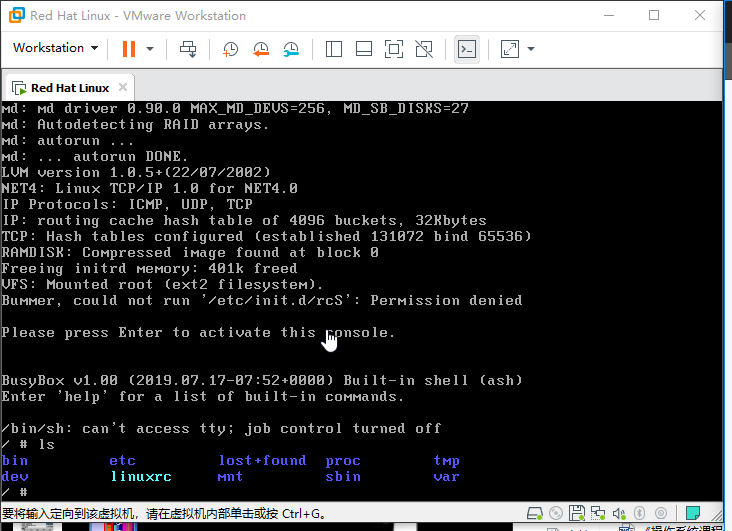This screenshot has width=732, height=531.
Task: Enter full screen mode
Action: pos(394,49)
